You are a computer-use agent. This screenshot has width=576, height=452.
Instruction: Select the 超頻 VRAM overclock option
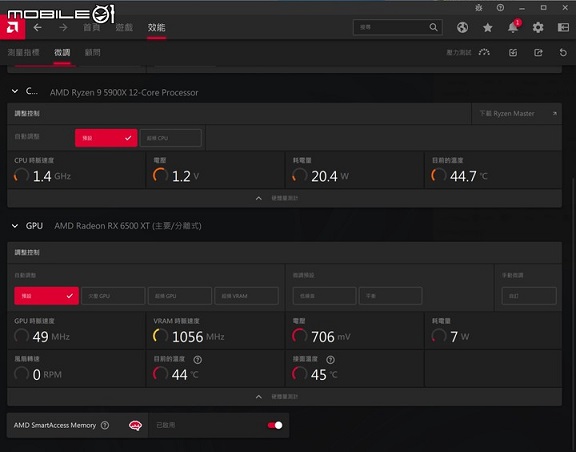tap(246, 296)
